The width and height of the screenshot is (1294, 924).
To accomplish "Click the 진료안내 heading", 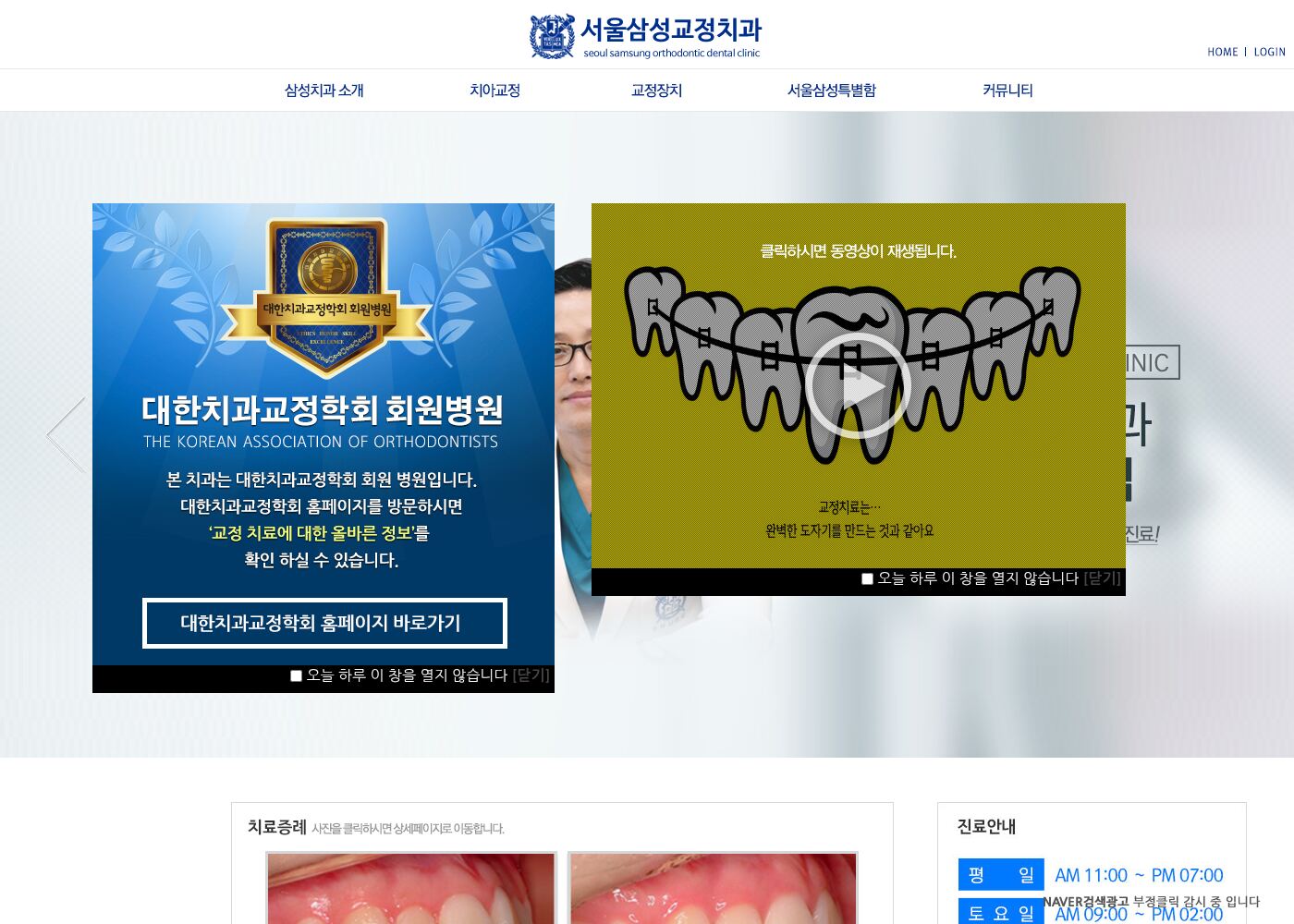I will (986, 827).
